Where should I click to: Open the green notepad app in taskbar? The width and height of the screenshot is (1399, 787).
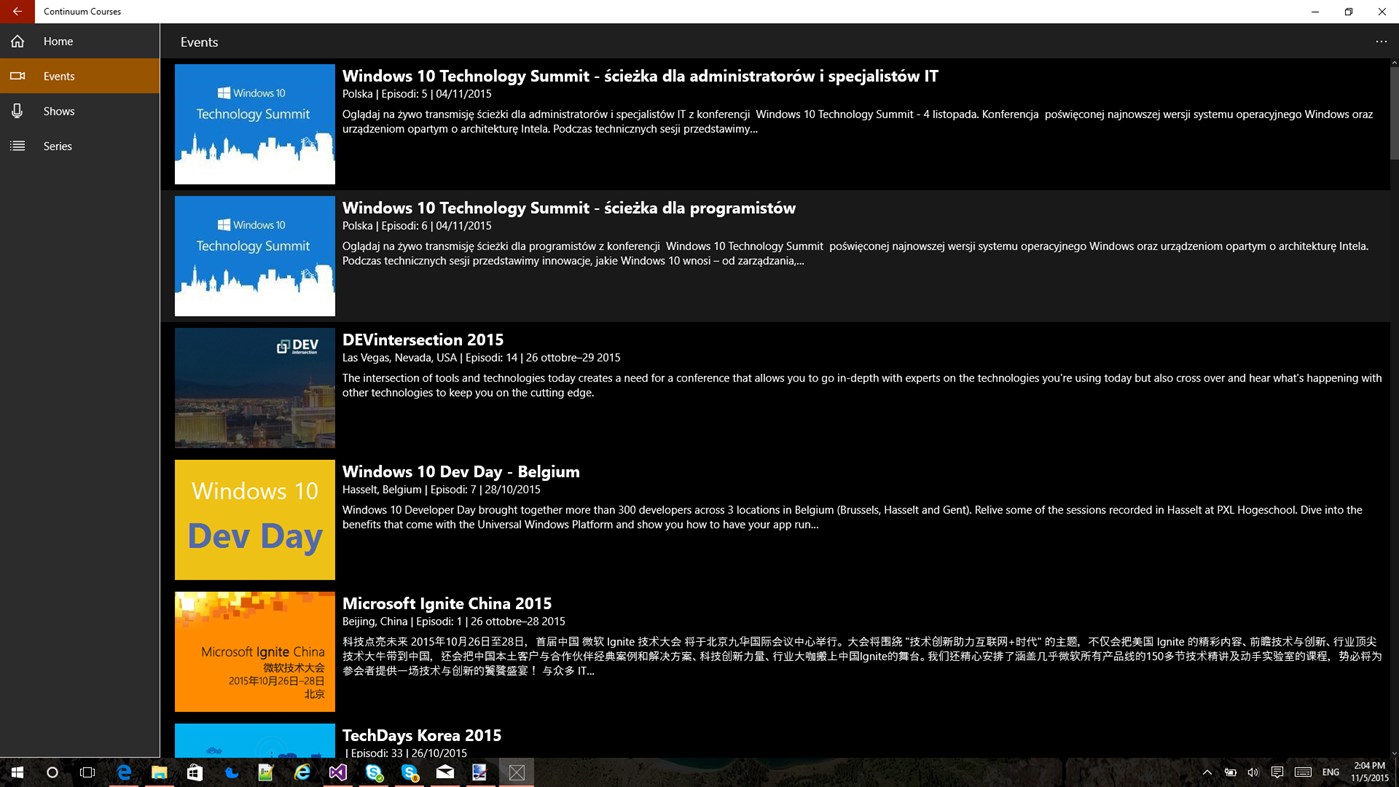(x=266, y=772)
